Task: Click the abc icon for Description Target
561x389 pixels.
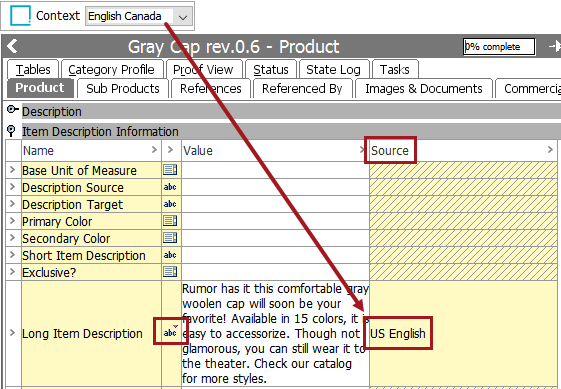Action: [x=170, y=204]
